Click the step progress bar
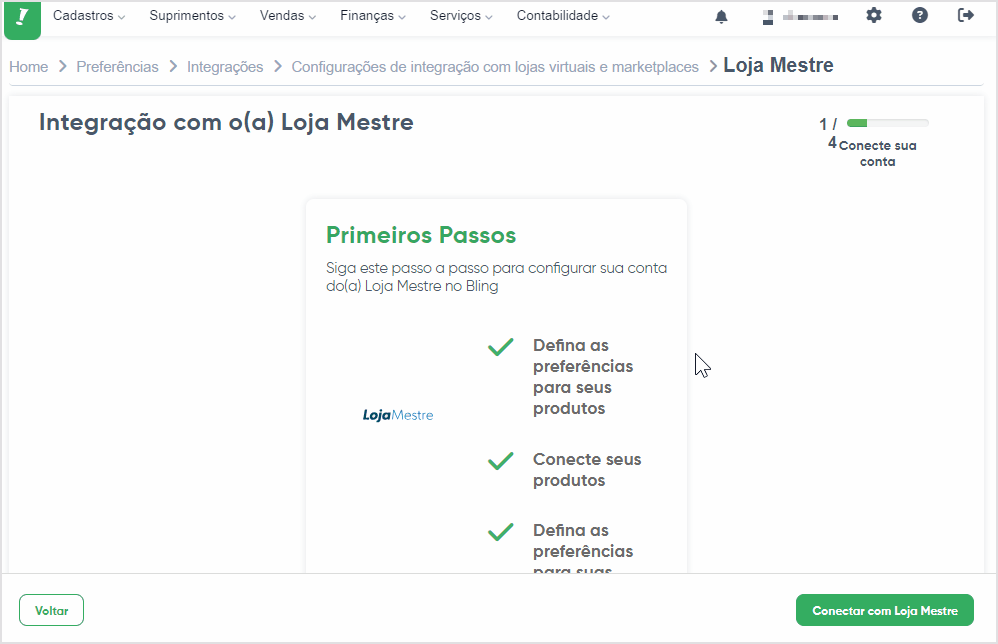 888,123
